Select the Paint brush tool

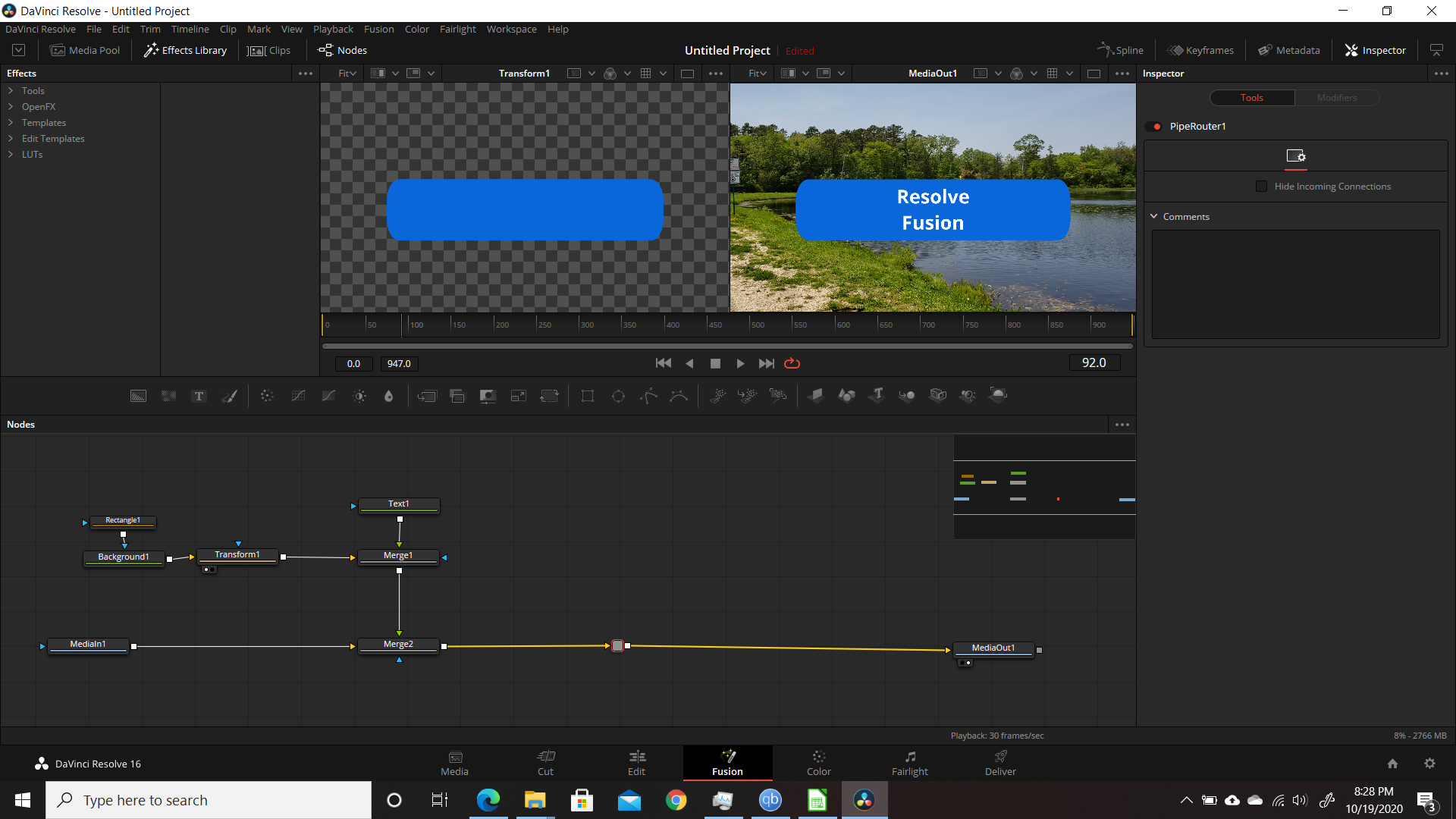pos(229,396)
